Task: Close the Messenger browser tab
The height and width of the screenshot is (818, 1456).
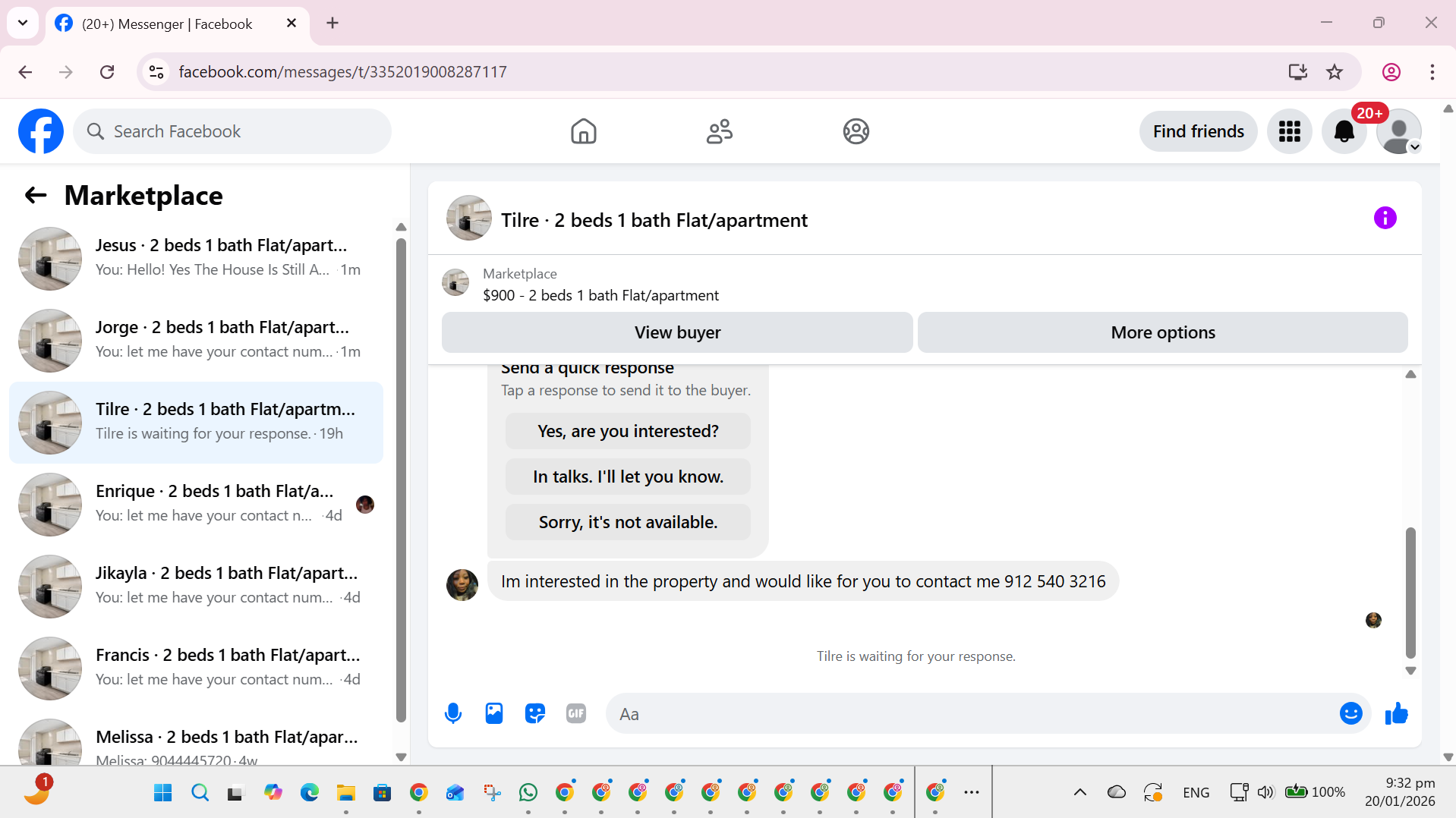Action: click(x=292, y=24)
